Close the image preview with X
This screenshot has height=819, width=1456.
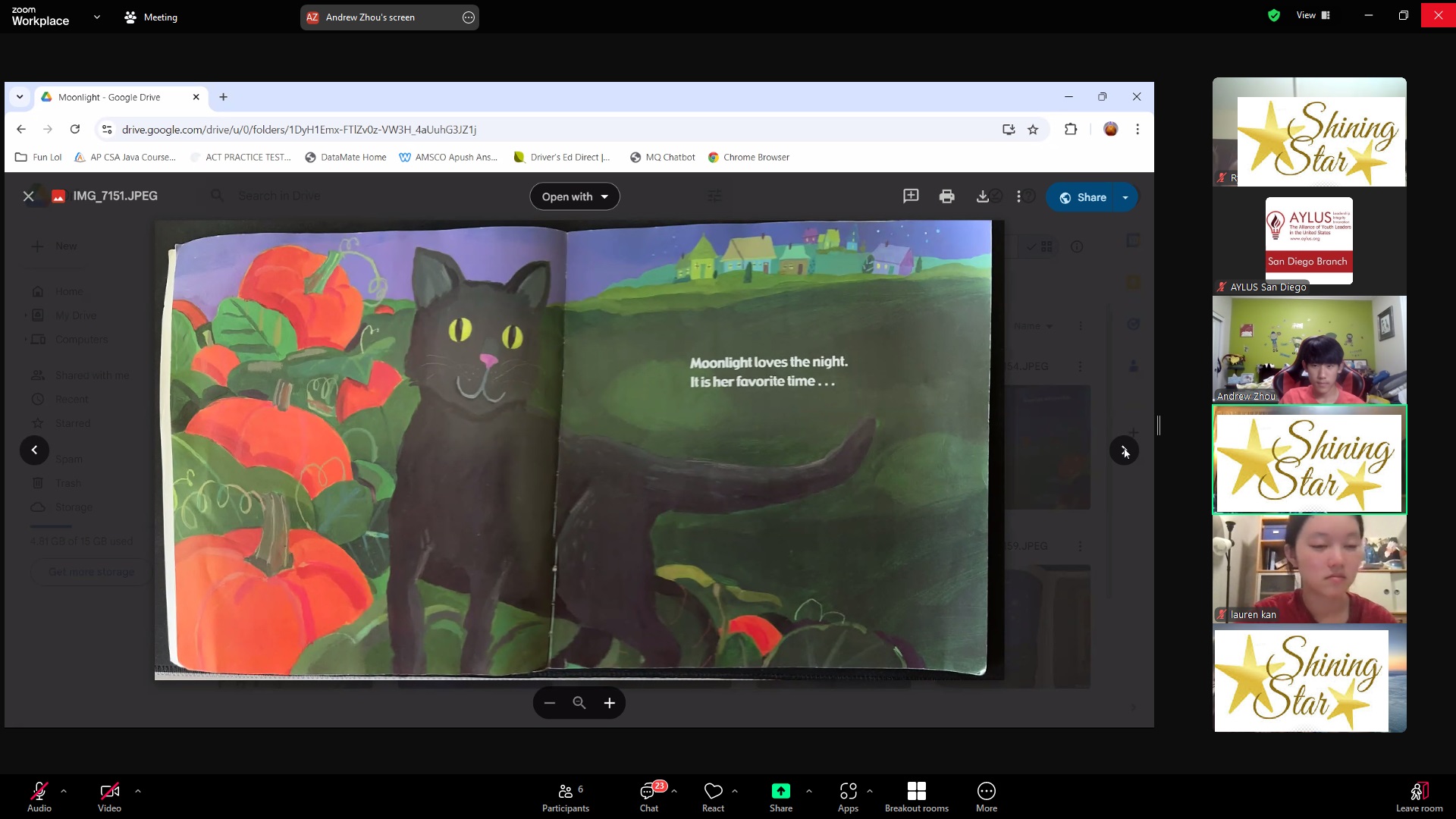point(29,196)
